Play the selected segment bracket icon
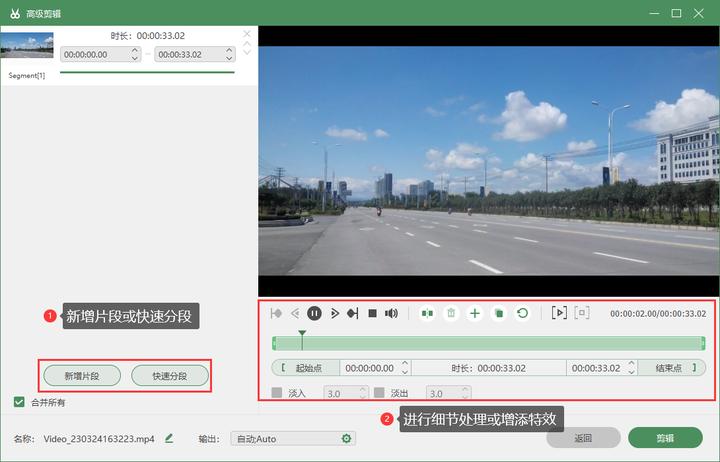 pos(559,313)
